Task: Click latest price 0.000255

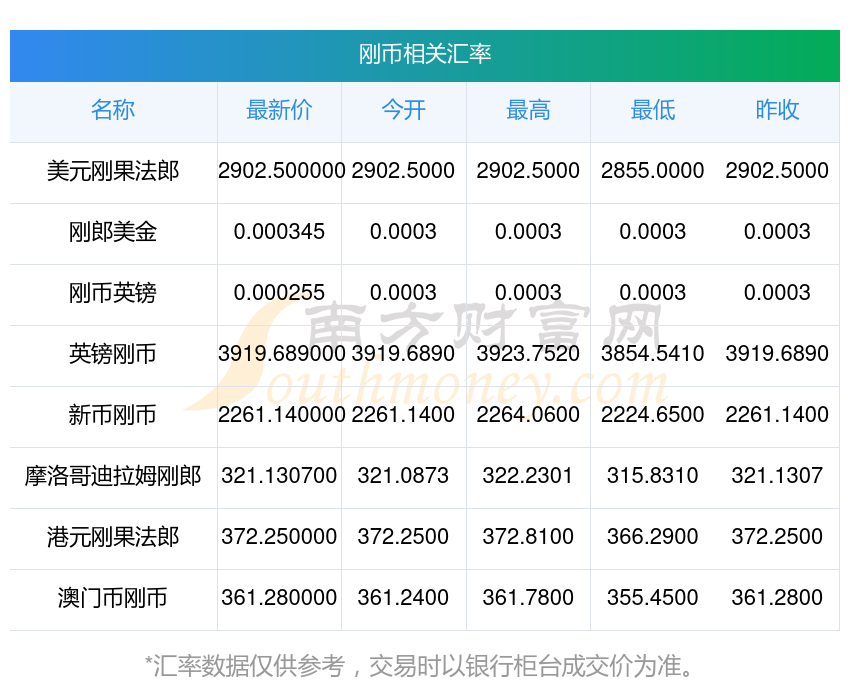Action: [279, 293]
